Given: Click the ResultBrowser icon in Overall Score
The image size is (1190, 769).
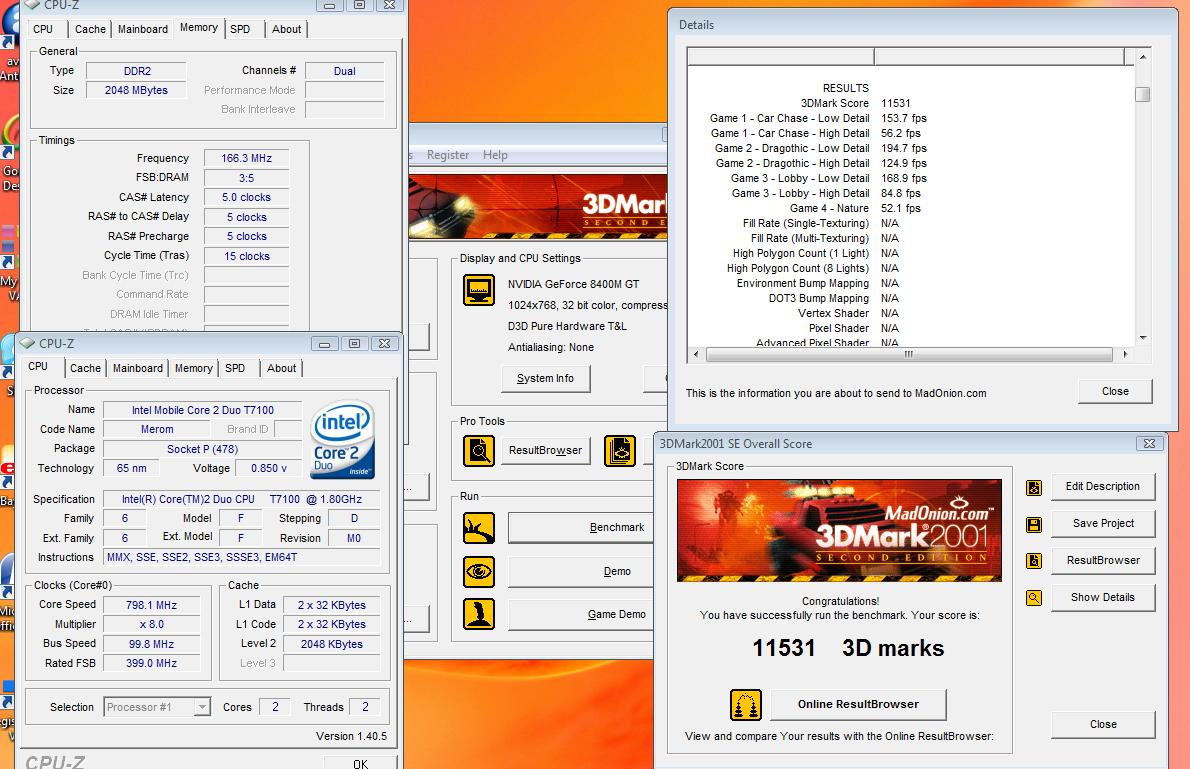Looking at the screenshot, I should click(x=1034, y=561).
